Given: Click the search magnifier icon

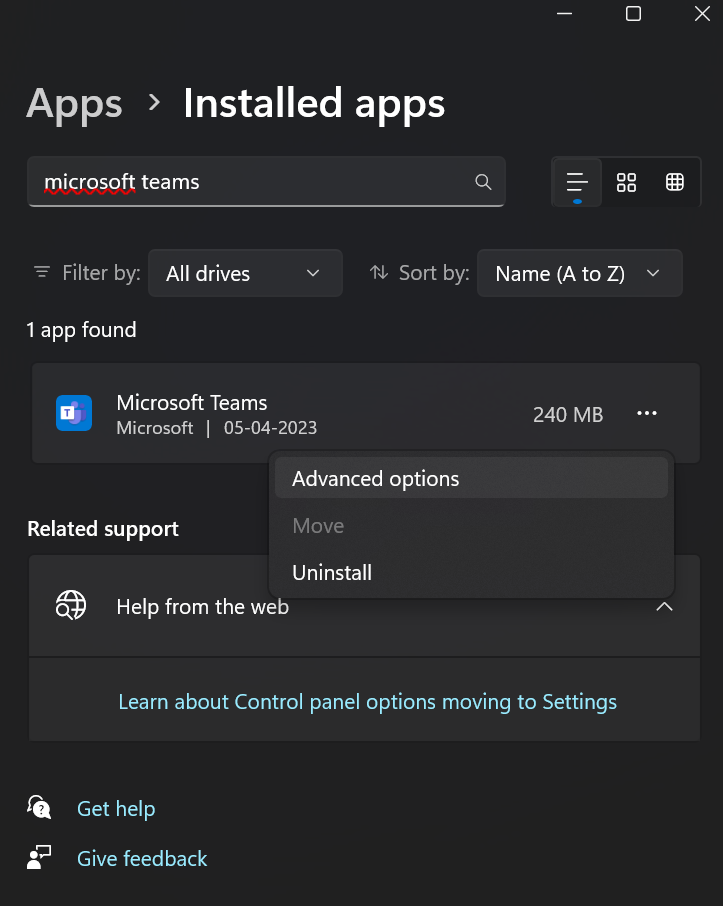Looking at the screenshot, I should [483, 182].
